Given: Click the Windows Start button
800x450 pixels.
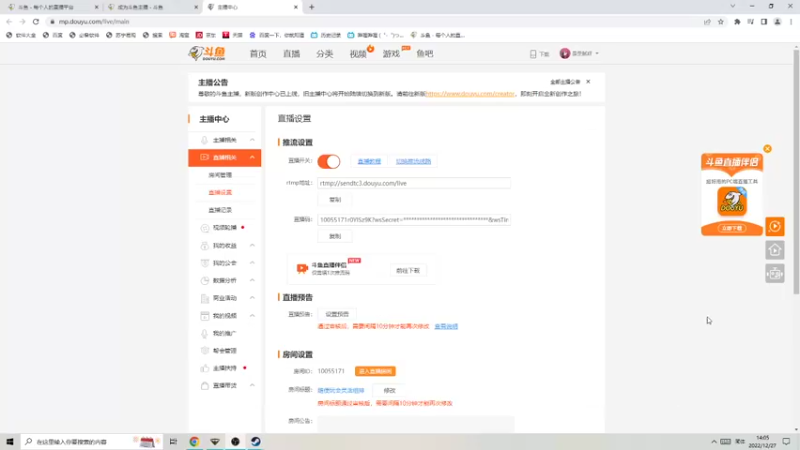Looking at the screenshot, I should 10,441.
